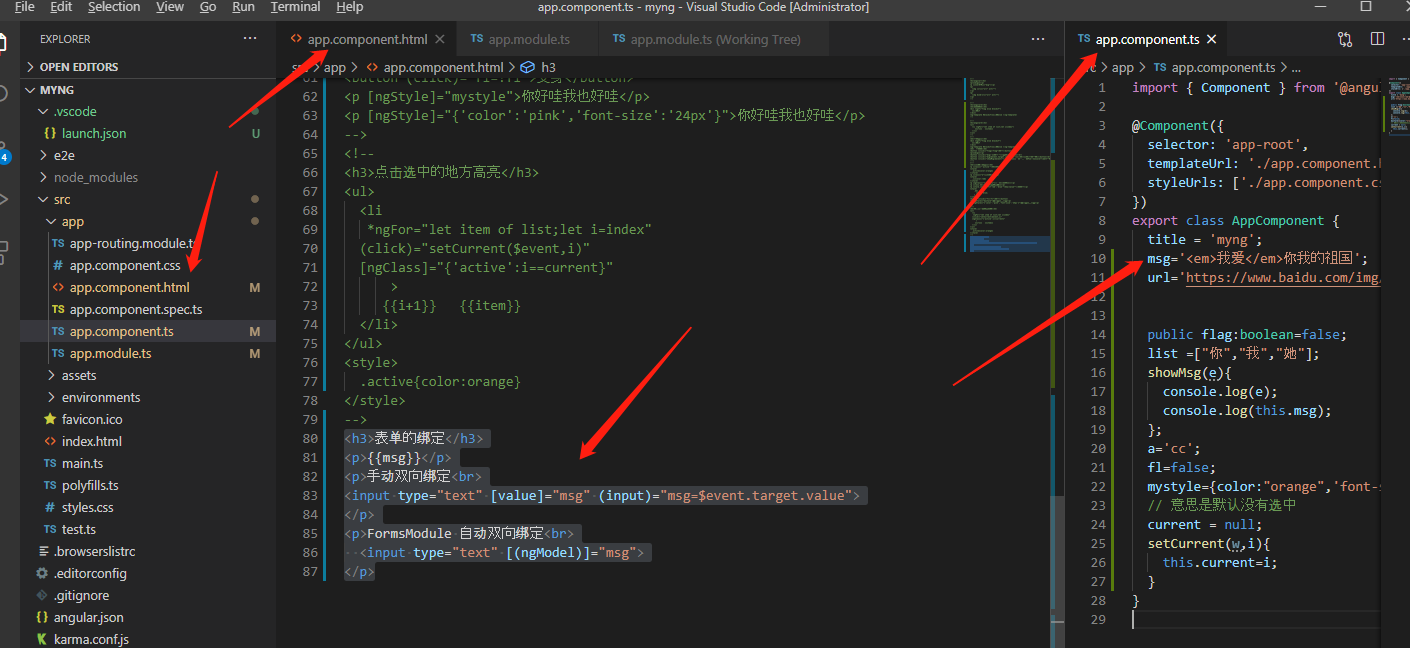The image size is (1410, 648).
Task: Click the Source Control badge showing 4
Action: [x=5, y=157]
